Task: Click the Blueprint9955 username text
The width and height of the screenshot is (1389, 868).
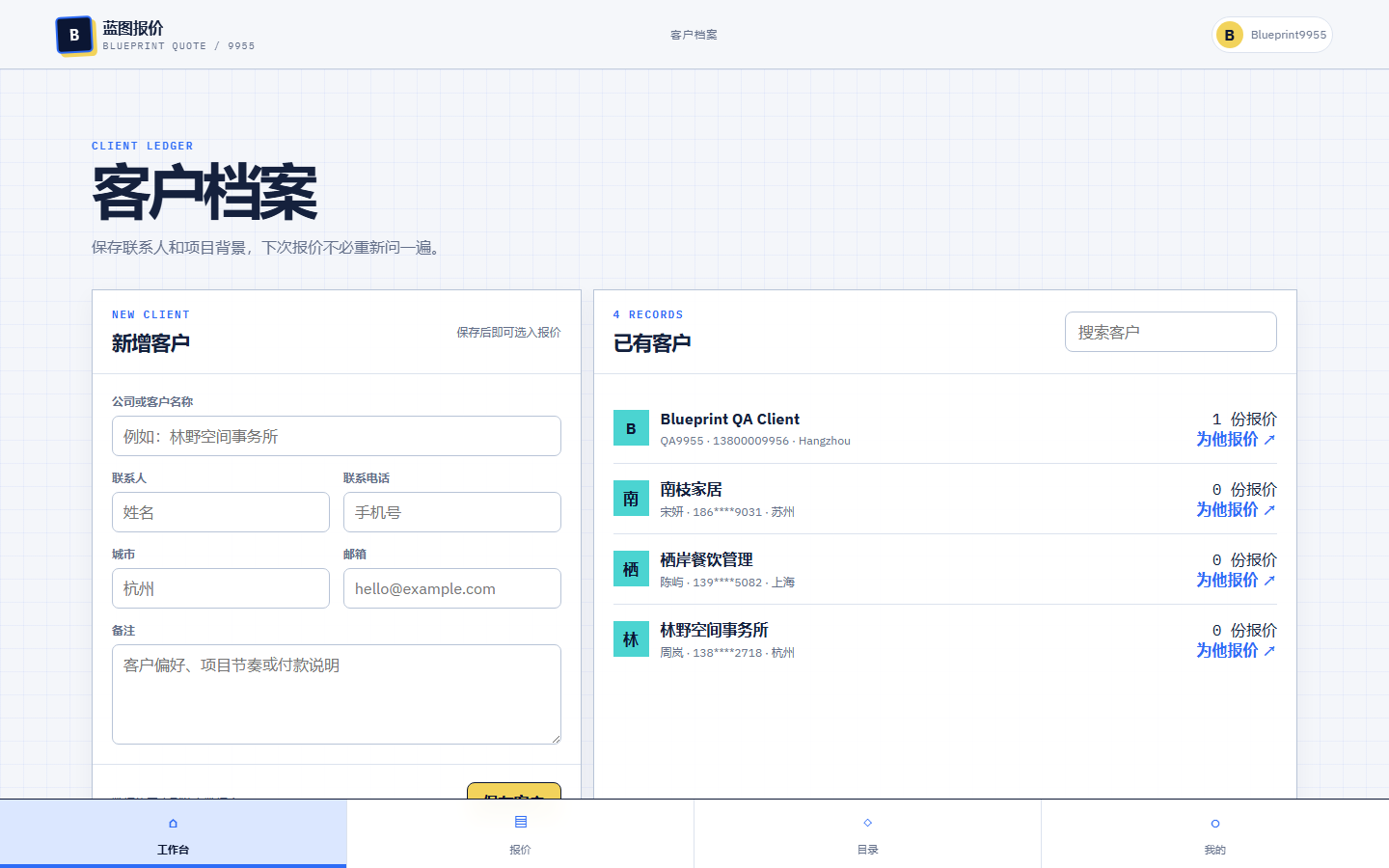Action: tap(1289, 35)
